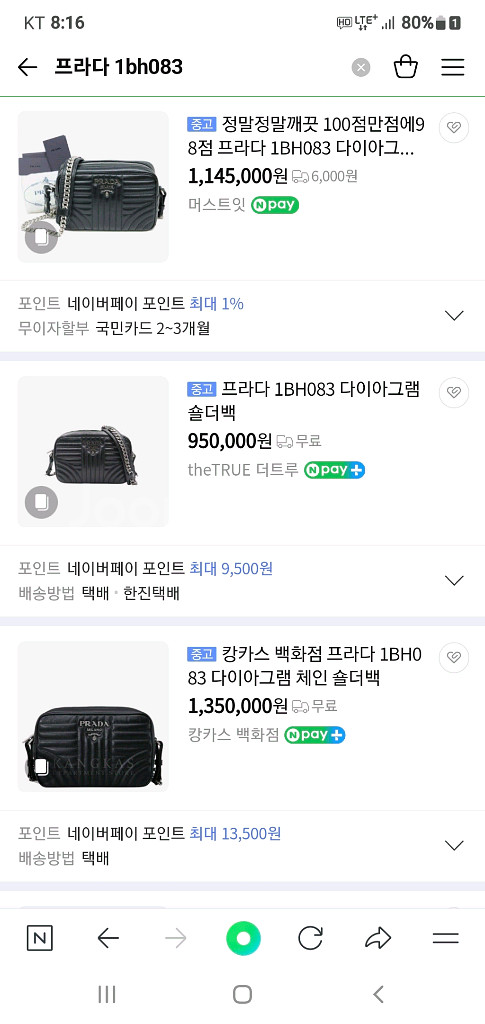The height and width of the screenshot is (1024, 485).
Task: Go back with the browser back arrow
Action: pos(108,938)
